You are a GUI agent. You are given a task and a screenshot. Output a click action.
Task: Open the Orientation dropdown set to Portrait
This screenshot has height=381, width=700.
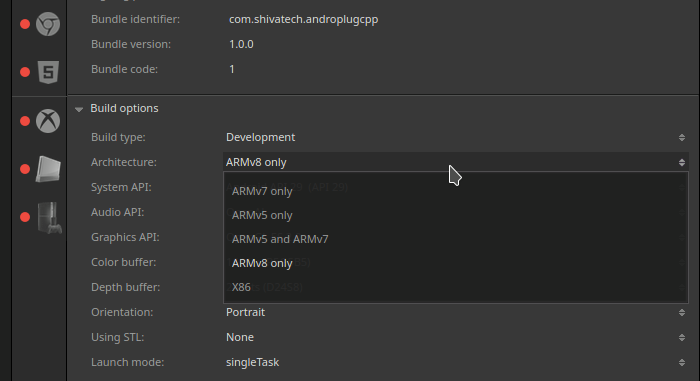pos(455,312)
